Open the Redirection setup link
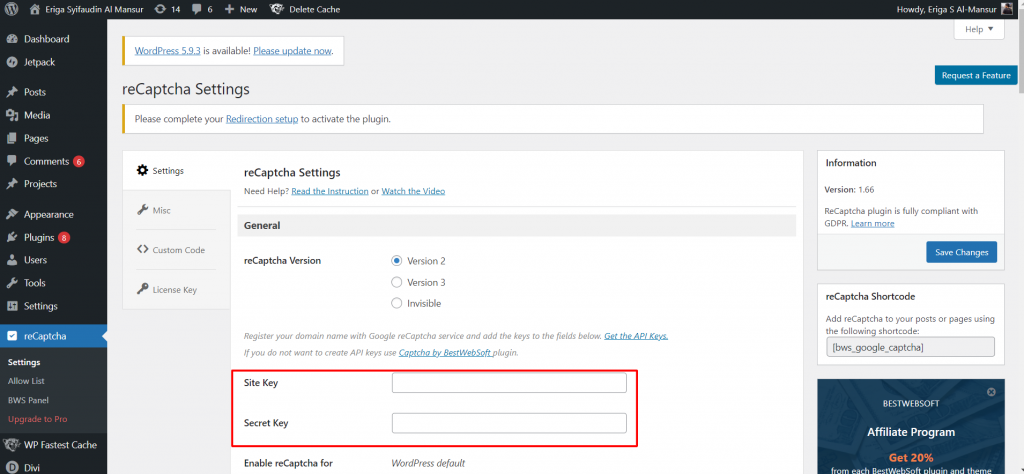Screen dimensions: 1024x474 tap(262, 119)
